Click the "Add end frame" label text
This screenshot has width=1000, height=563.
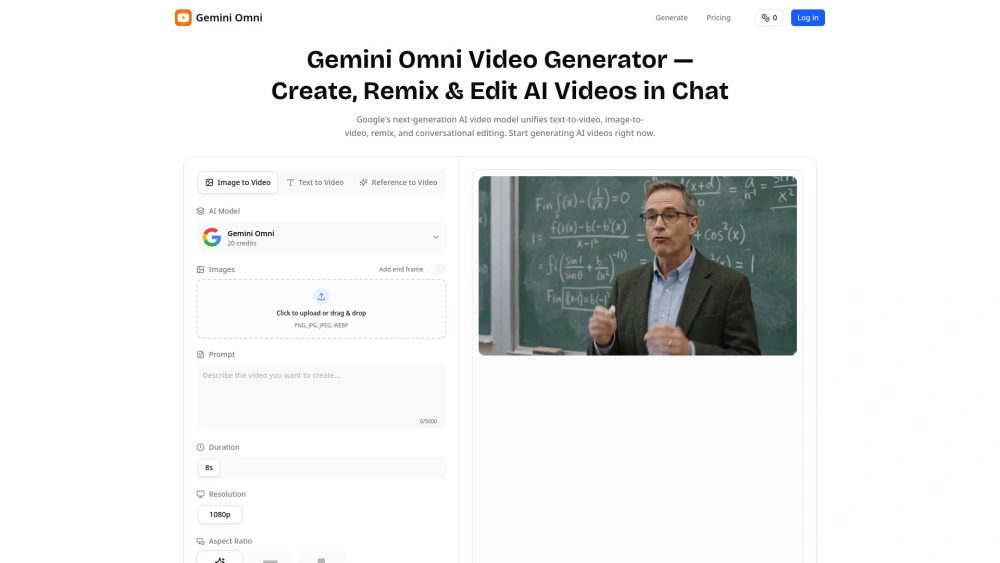401,270
